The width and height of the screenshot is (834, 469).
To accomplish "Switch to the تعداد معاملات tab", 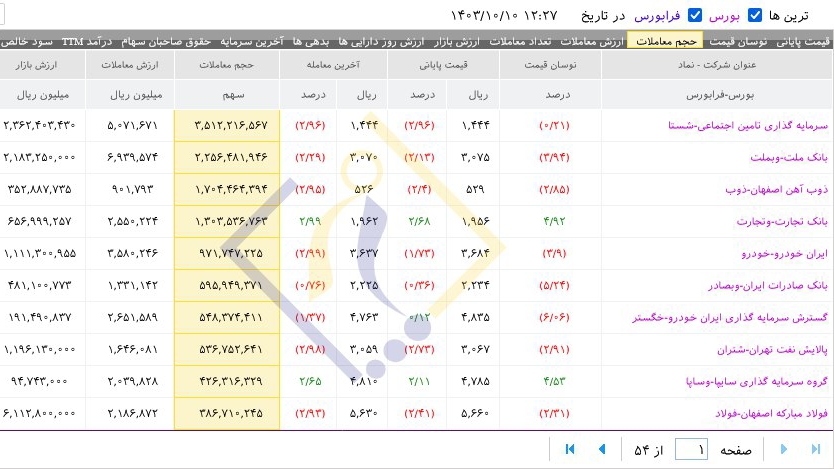I will pos(520,41).
